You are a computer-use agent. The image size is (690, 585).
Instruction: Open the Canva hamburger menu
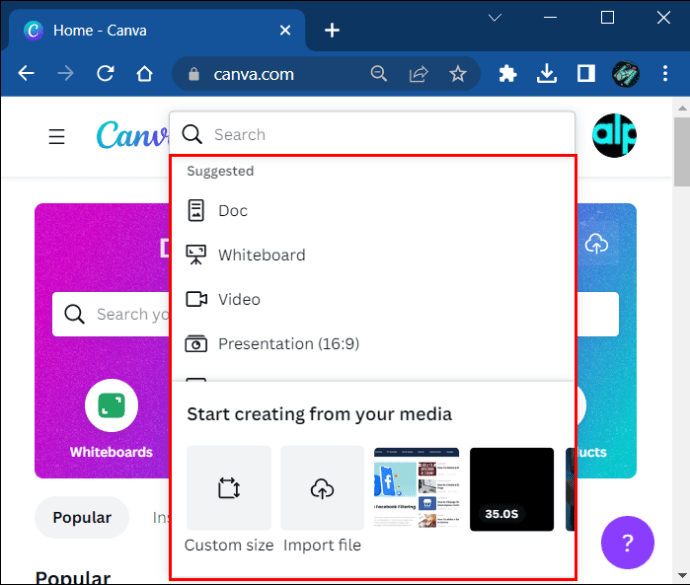(x=57, y=136)
